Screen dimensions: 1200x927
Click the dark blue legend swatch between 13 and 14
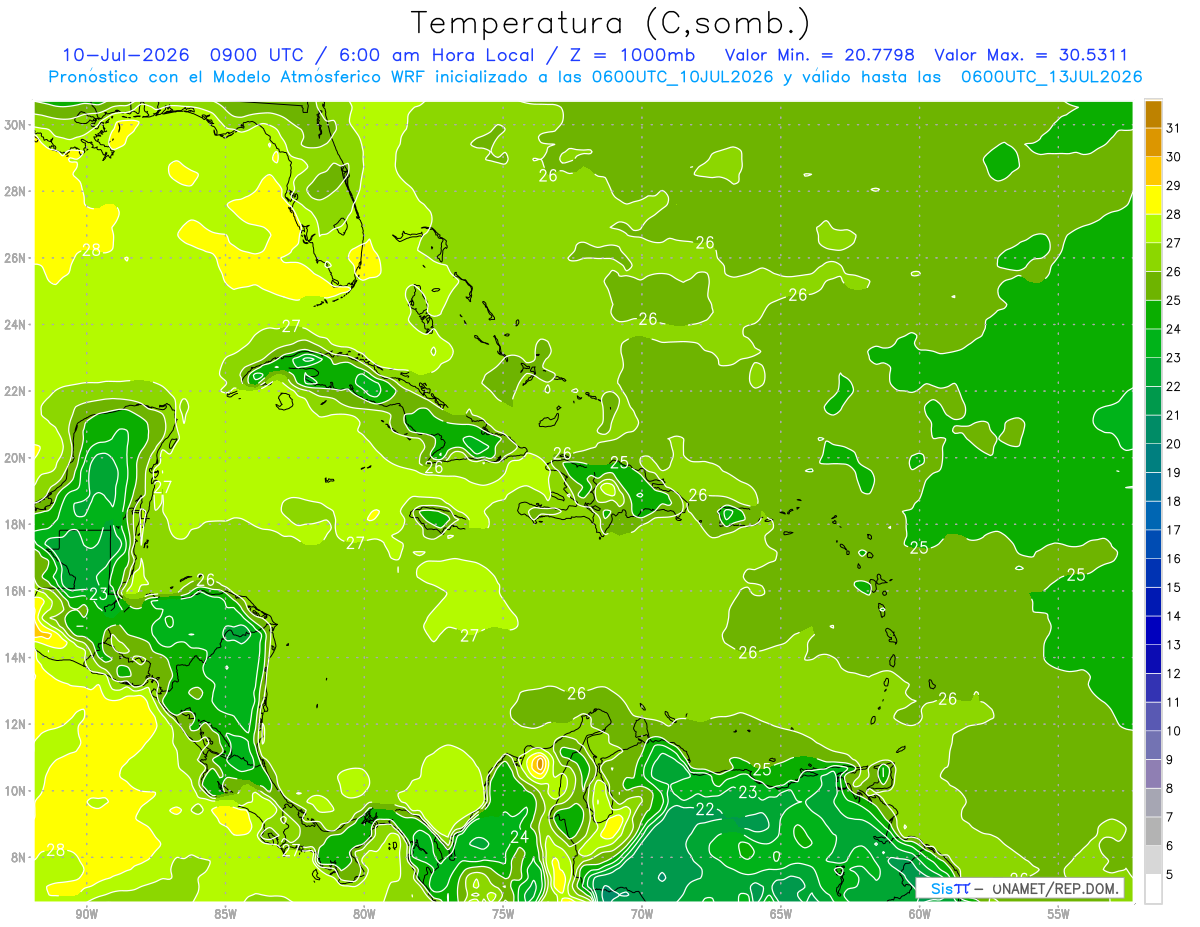tap(1153, 631)
